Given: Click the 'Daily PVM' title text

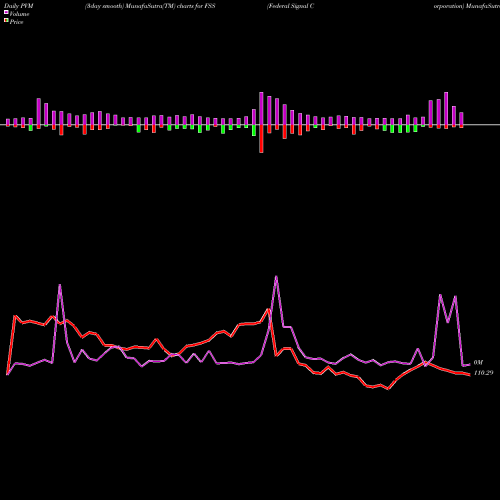Looking at the screenshot, I should coord(19,6).
